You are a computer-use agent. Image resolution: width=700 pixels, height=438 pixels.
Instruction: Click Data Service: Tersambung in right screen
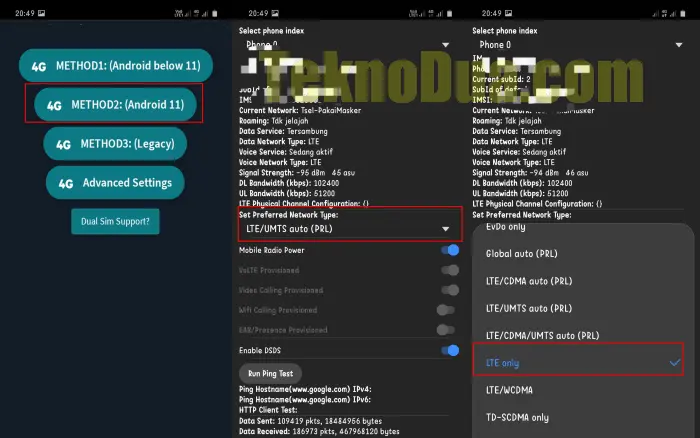[x=517, y=131]
